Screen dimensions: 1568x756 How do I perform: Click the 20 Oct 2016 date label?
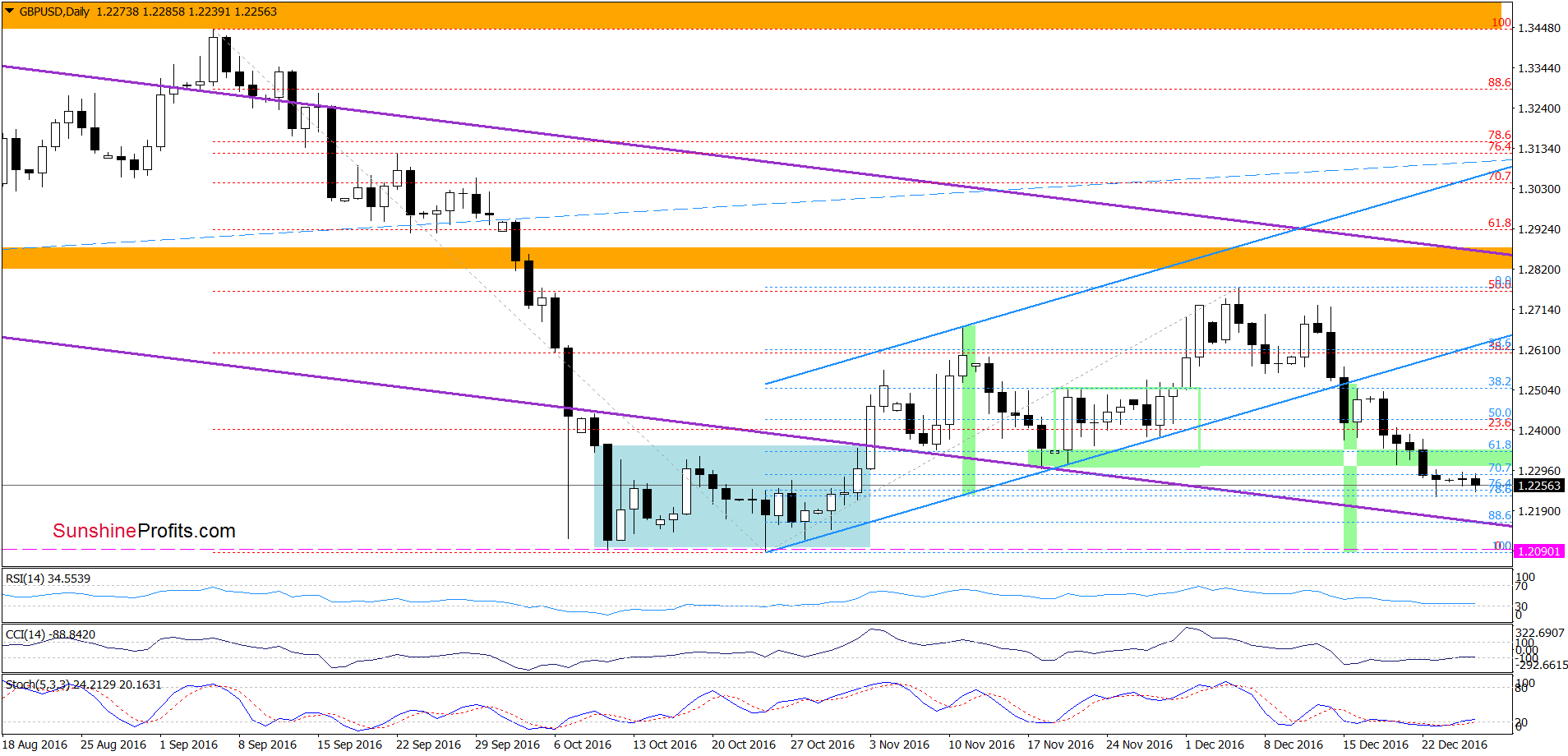click(744, 744)
